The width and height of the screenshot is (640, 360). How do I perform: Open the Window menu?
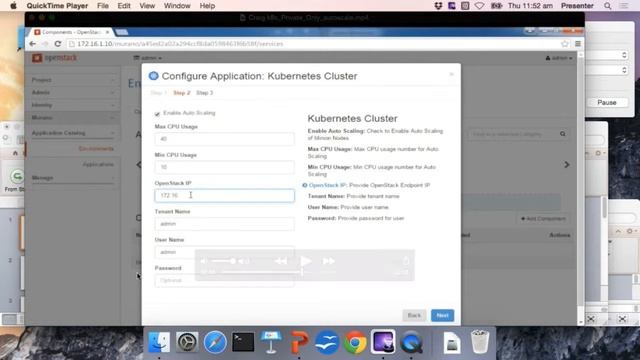pyautogui.click(x=177, y=6)
